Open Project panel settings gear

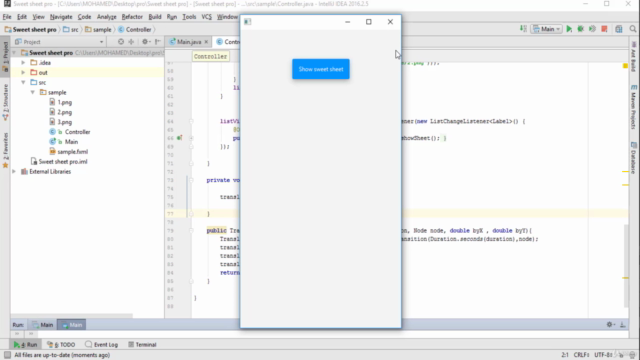point(145,42)
